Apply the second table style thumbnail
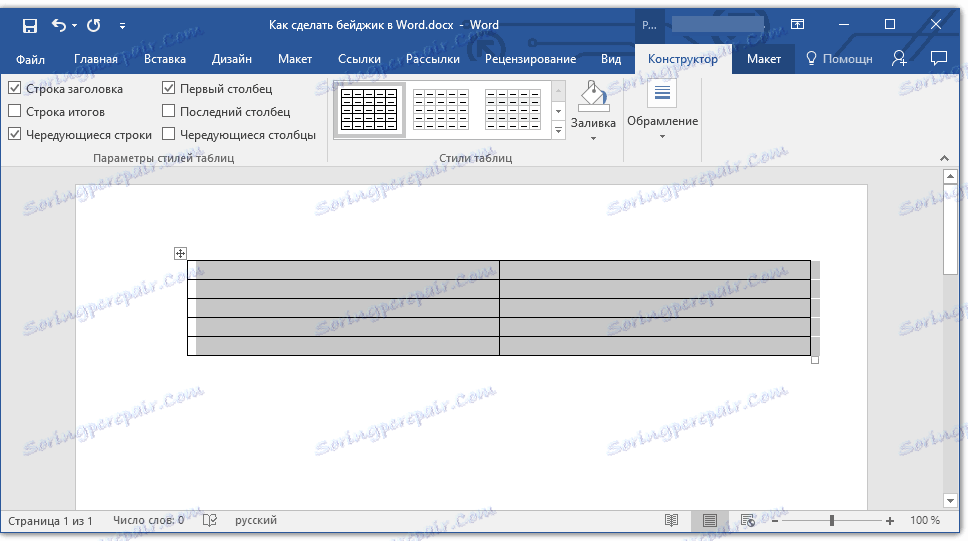968x541 pixels. tap(441, 110)
